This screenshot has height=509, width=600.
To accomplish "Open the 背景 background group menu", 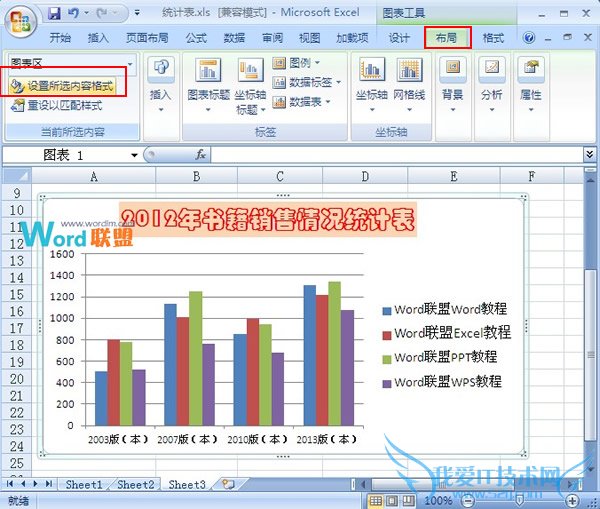I will click(453, 85).
